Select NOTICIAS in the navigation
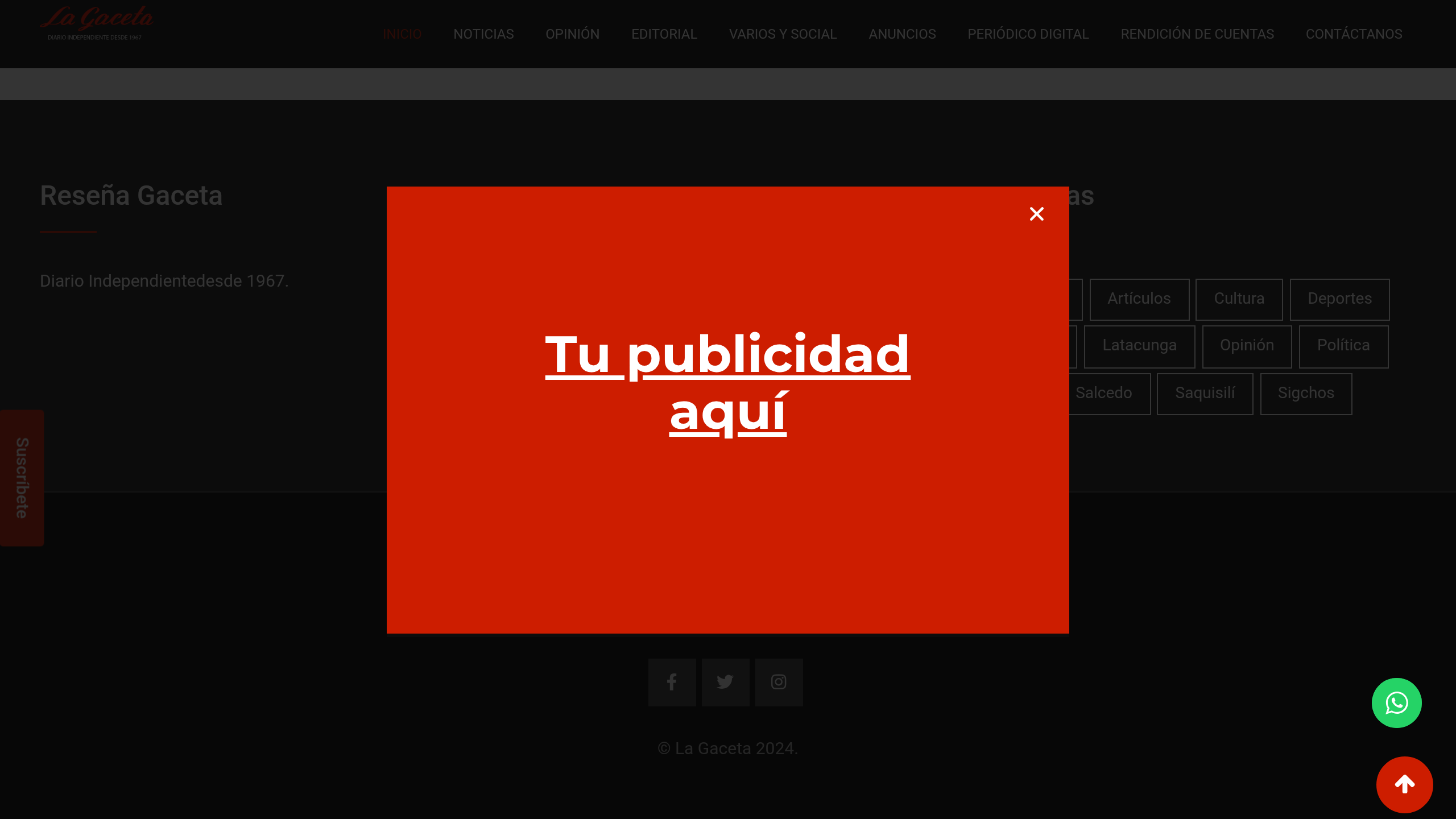Image resolution: width=1456 pixels, height=819 pixels. [x=483, y=34]
